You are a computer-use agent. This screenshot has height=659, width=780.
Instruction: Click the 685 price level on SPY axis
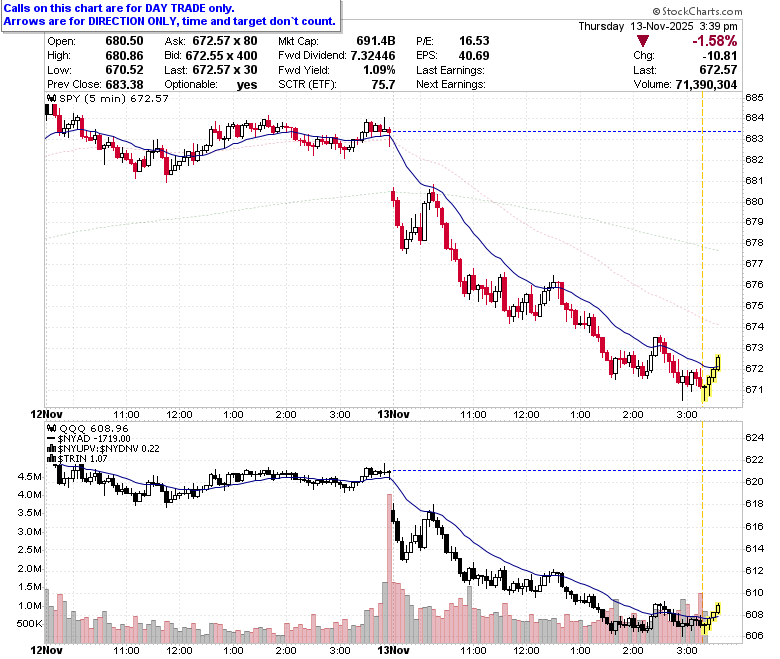click(x=754, y=97)
